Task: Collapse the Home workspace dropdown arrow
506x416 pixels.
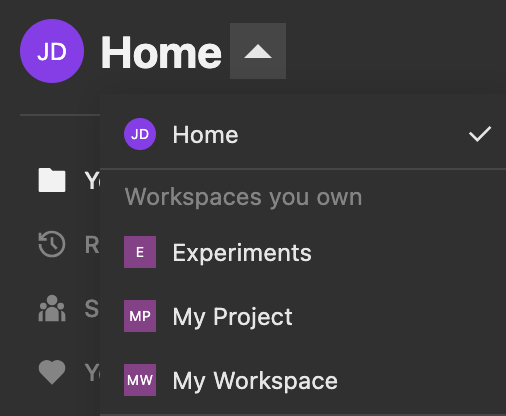Action: click(x=258, y=51)
